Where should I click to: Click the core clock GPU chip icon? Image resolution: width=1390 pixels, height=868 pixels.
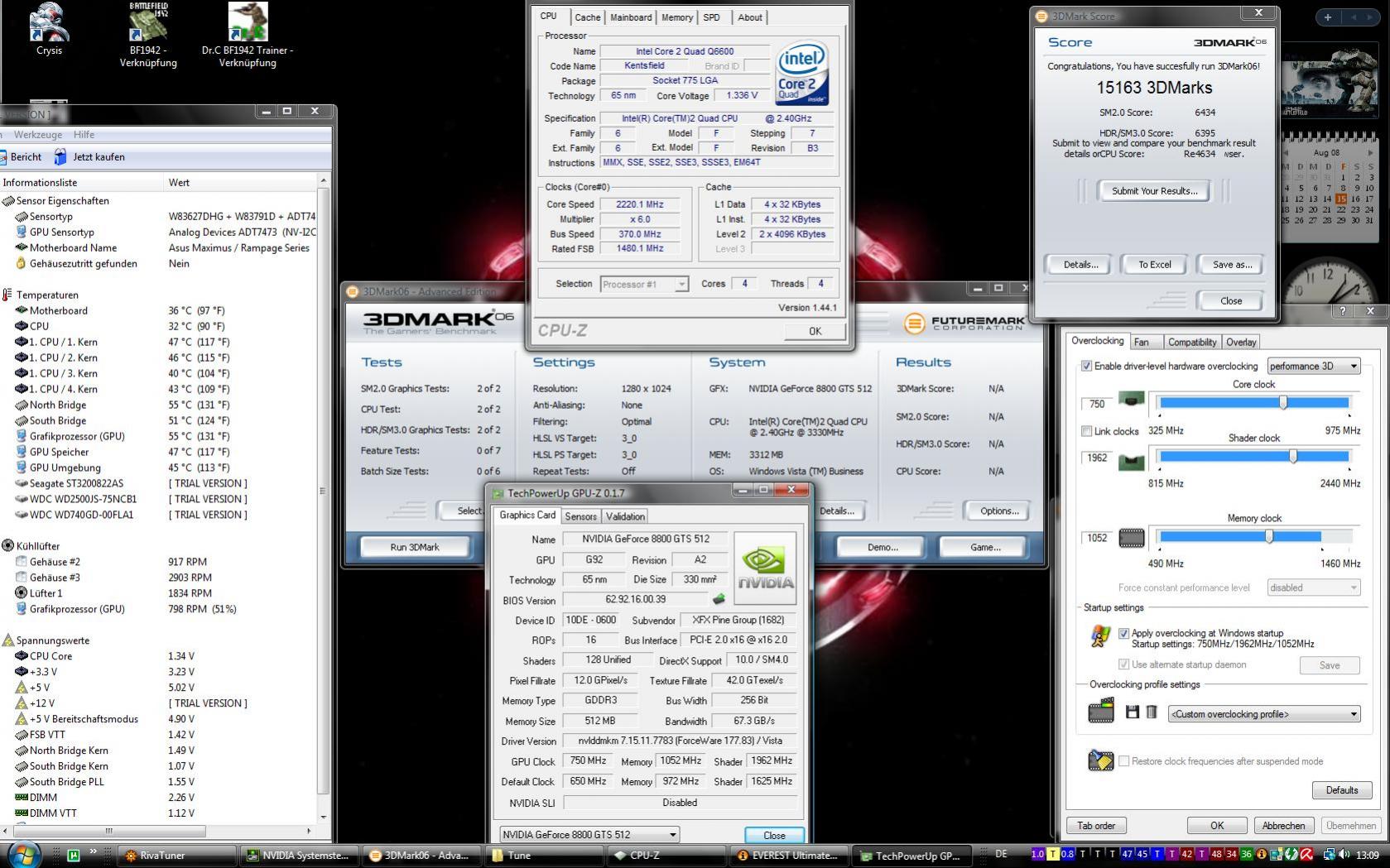pos(1131,400)
